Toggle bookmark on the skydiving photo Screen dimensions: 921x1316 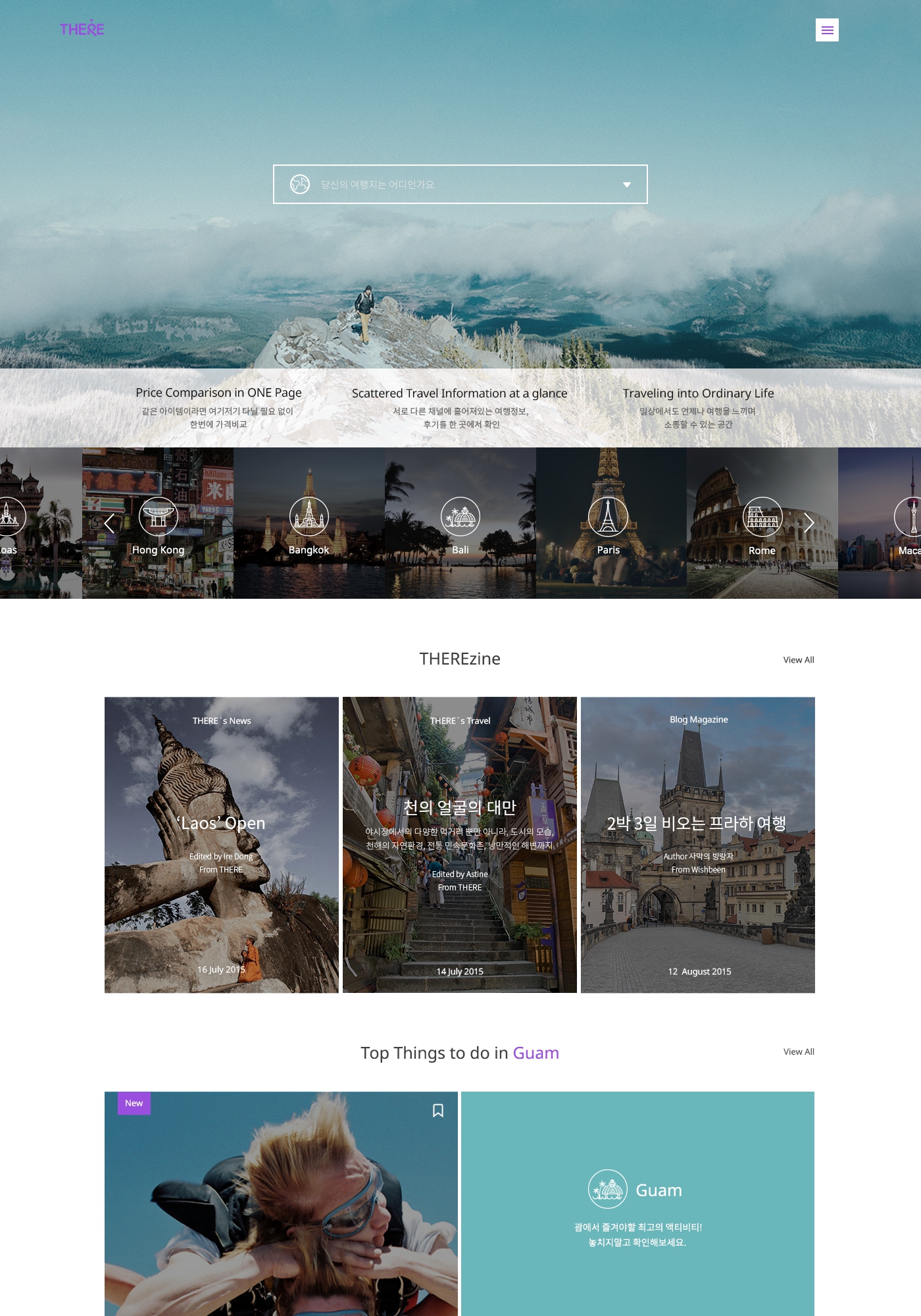[438, 1111]
